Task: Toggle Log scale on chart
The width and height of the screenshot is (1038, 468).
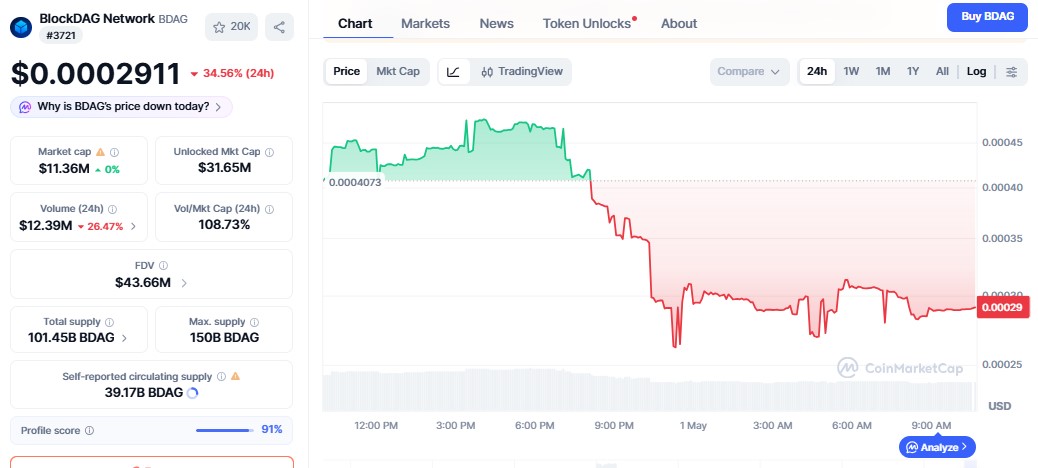Action: coord(976,71)
